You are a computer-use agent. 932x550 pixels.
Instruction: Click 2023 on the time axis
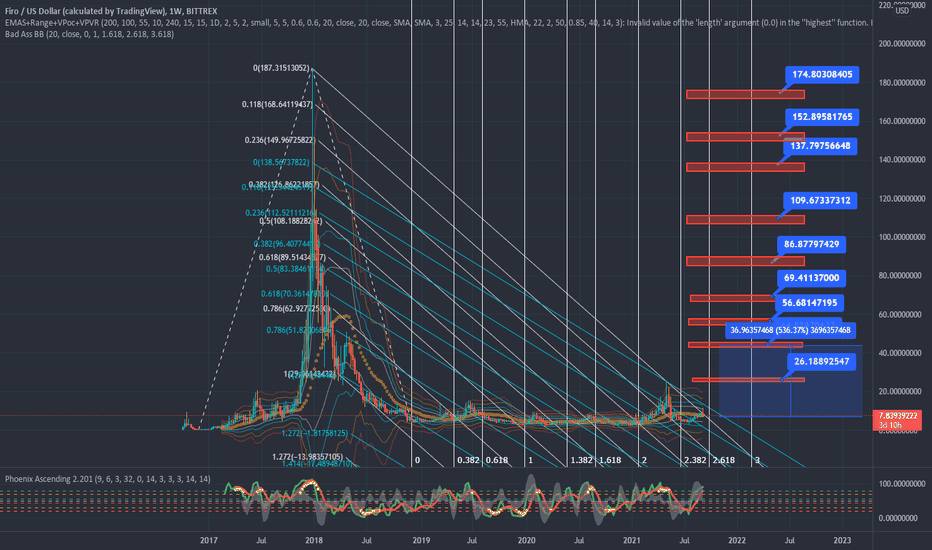pos(842,540)
